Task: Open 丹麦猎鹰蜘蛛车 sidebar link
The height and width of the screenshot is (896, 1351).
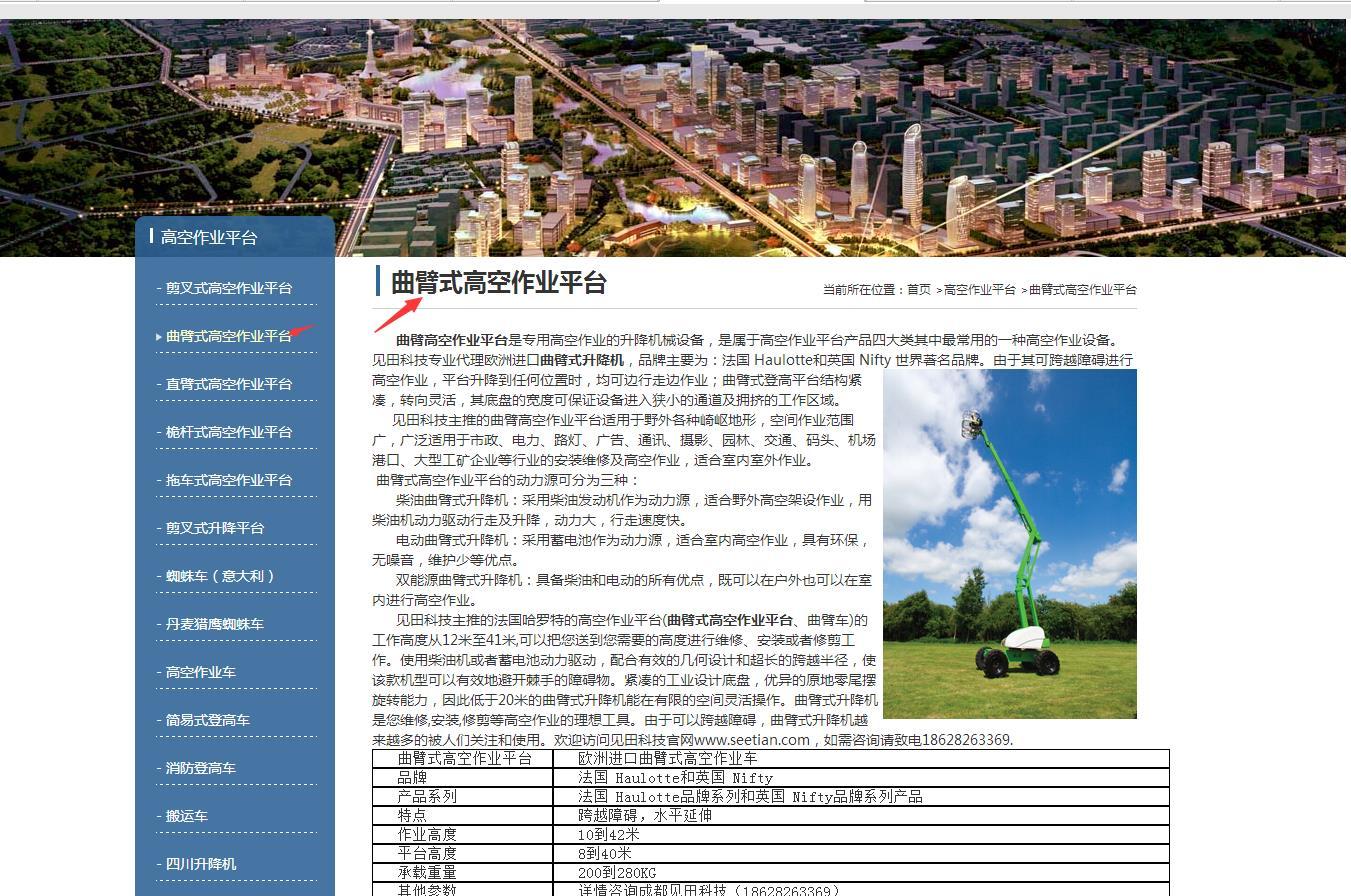Action: (x=215, y=624)
